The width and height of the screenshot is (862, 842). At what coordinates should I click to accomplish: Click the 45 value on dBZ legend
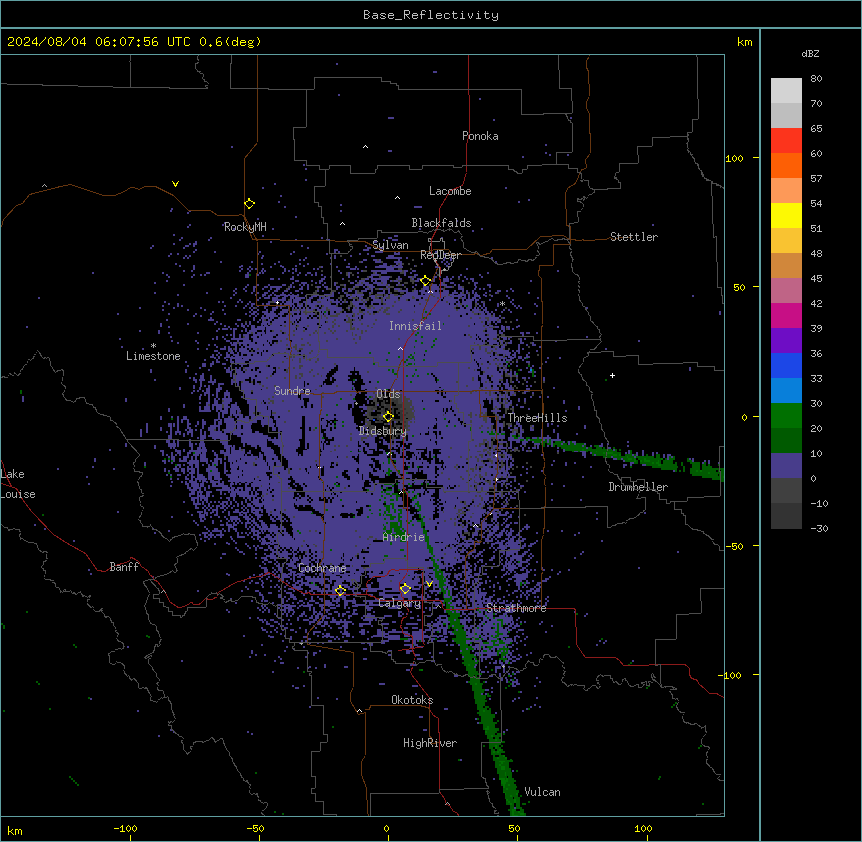[816, 279]
